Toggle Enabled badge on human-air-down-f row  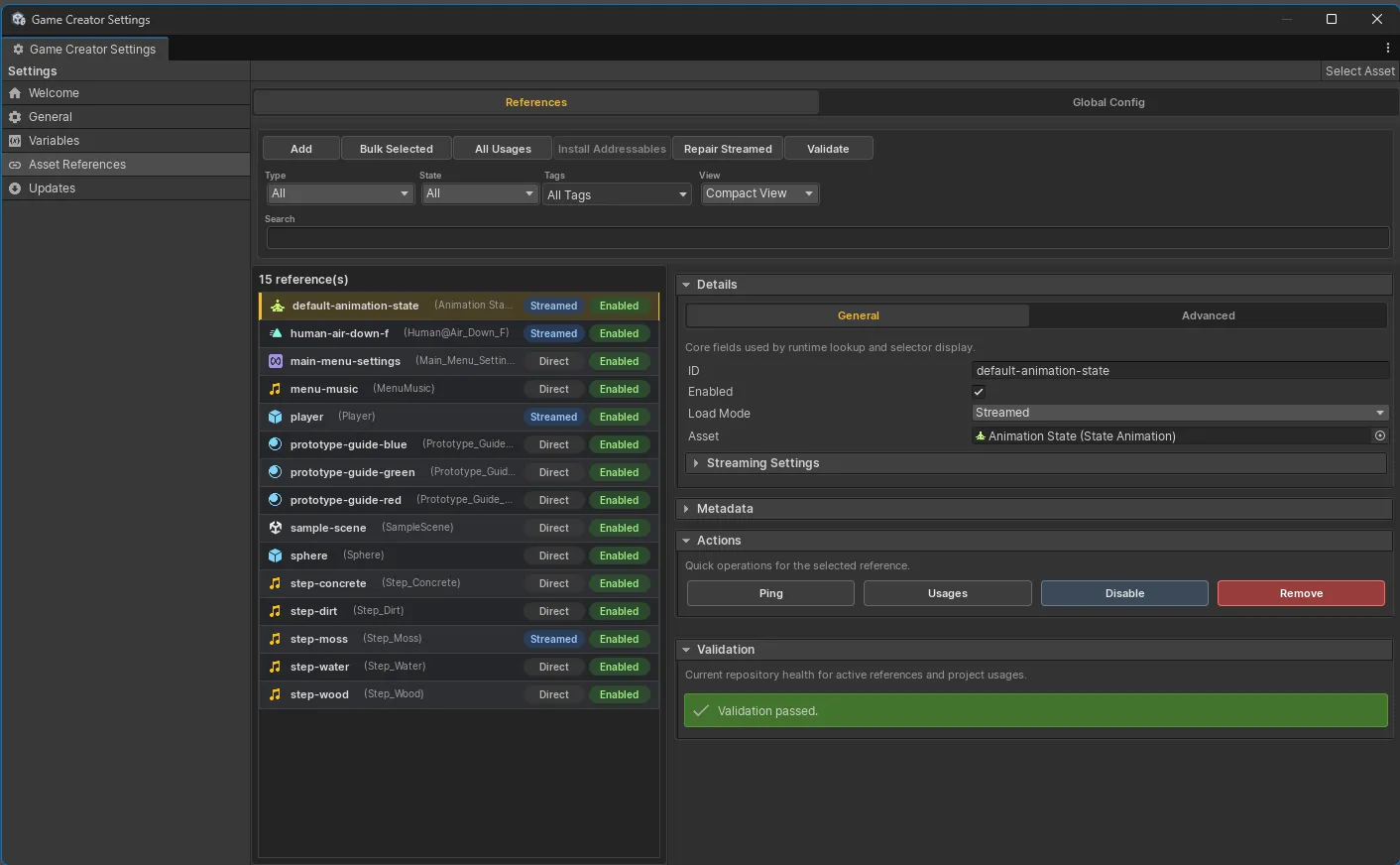619,333
